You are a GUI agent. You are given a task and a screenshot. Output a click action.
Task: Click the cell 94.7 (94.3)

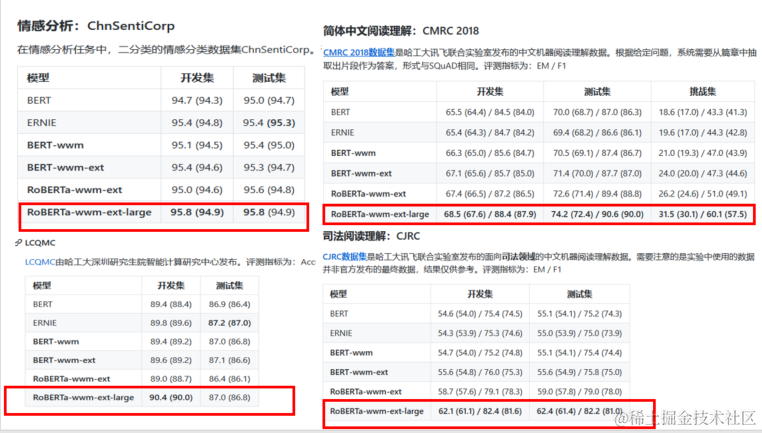coord(197,100)
